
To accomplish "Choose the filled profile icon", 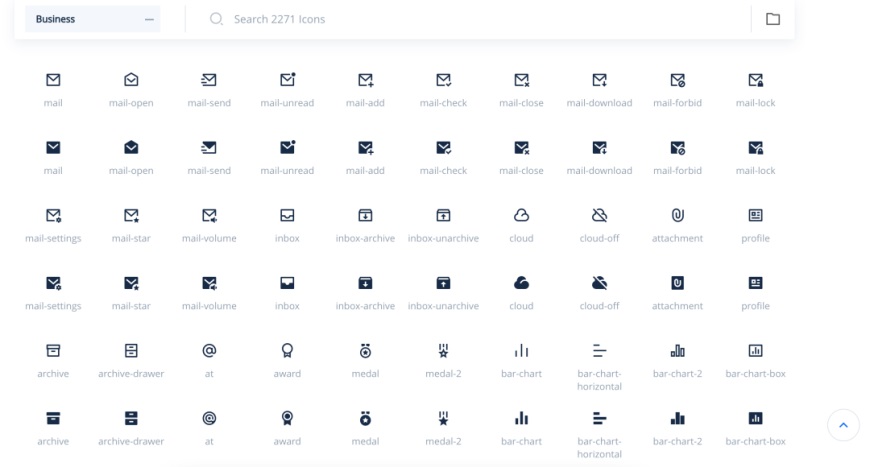I will tap(755, 283).
